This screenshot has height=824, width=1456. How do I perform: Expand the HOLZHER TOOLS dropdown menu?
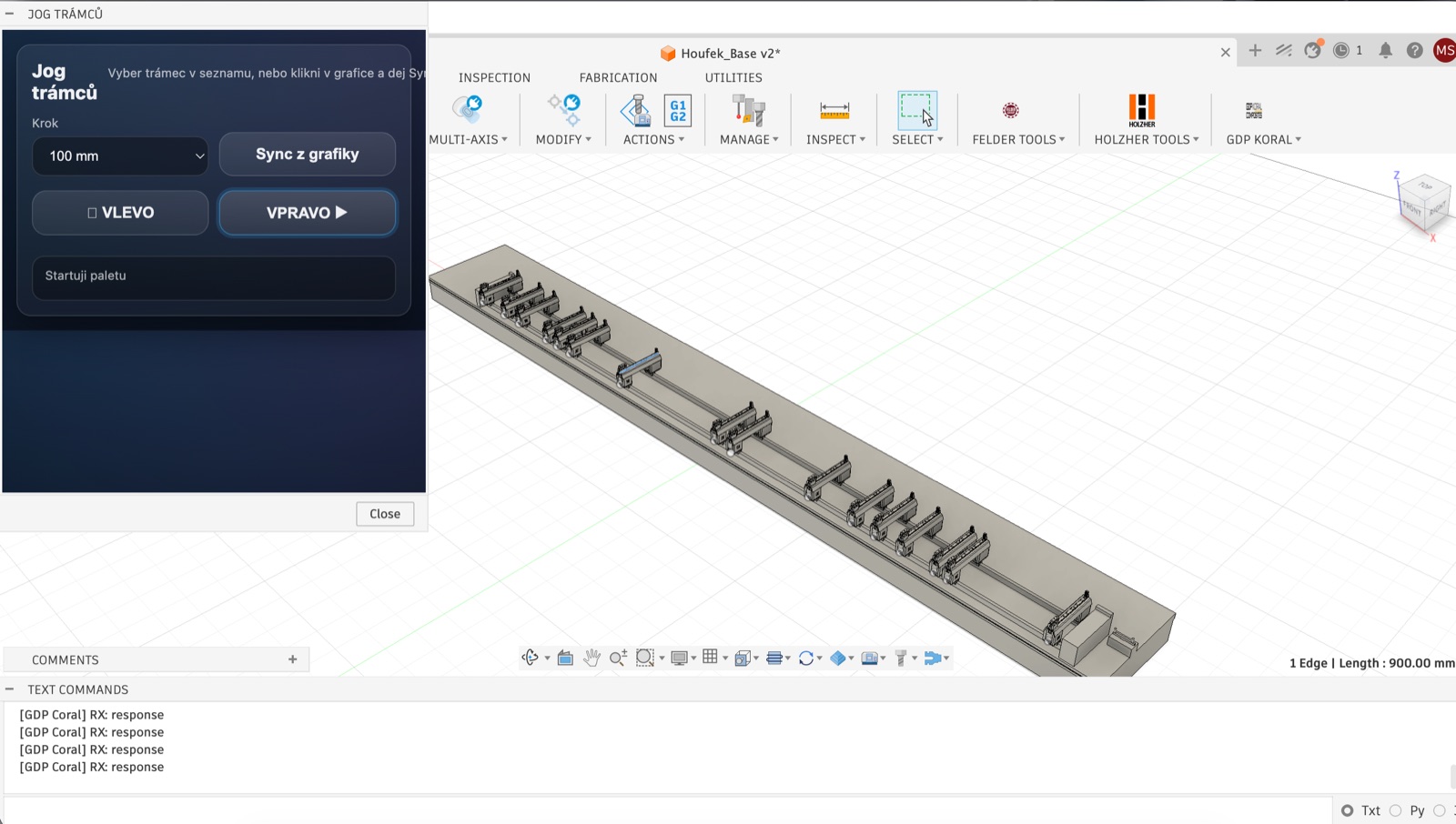[x=1147, y=139]
